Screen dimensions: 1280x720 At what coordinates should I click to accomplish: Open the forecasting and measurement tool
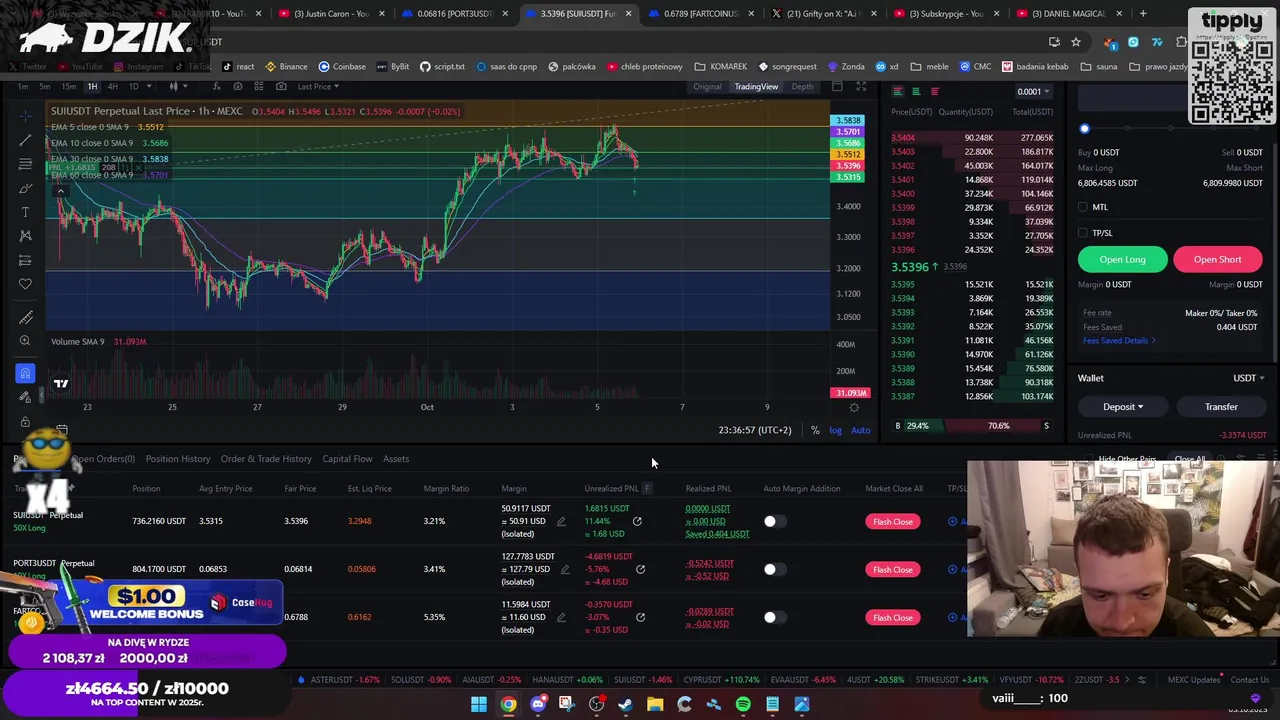25,259
